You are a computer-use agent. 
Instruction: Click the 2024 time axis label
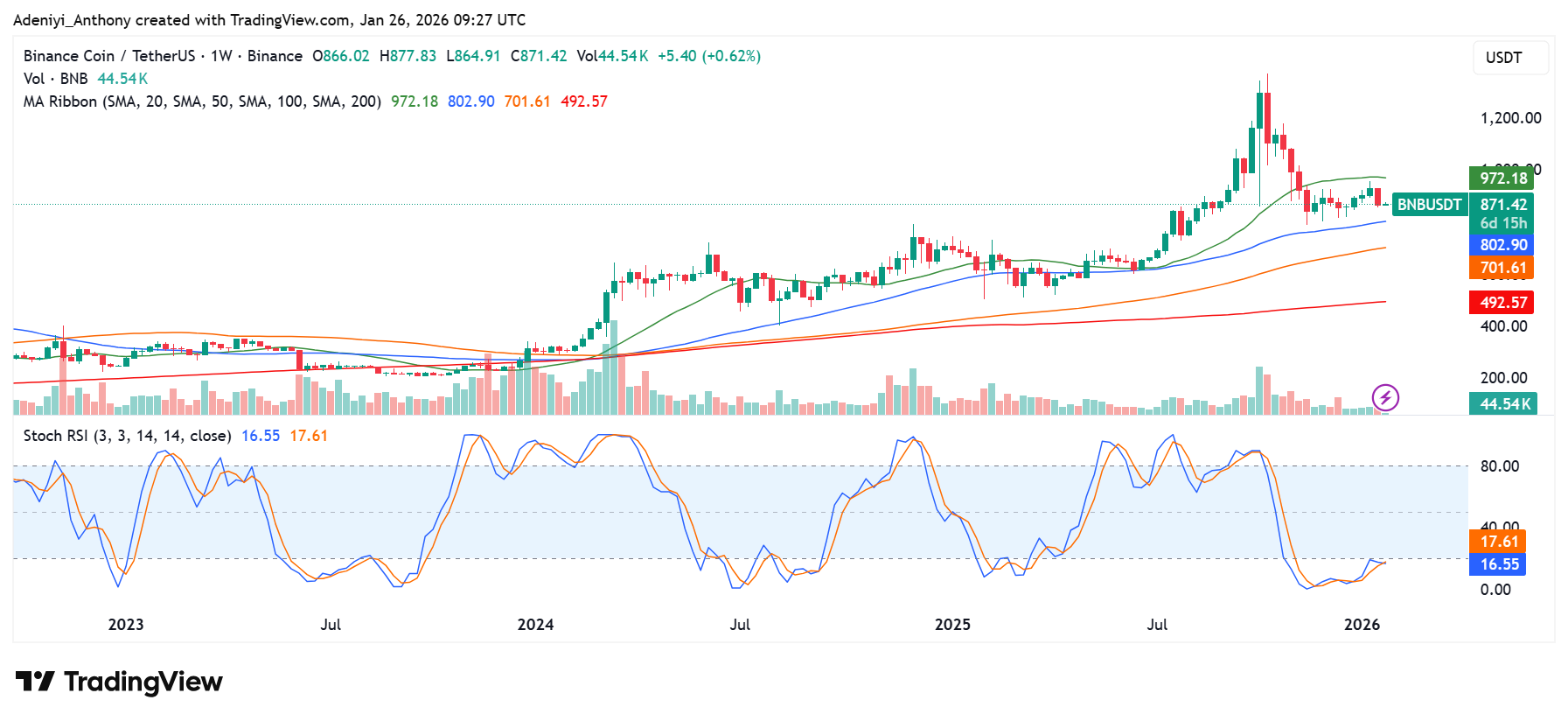[x=535, y=625]
